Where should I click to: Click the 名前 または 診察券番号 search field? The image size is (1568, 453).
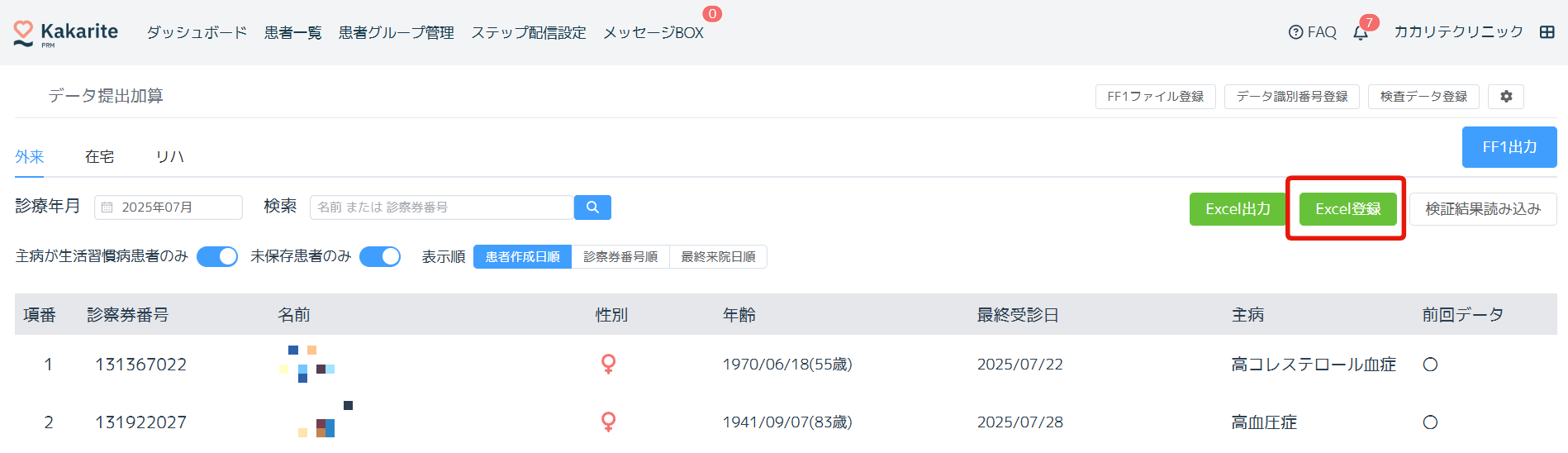click(x=441, y=207)
